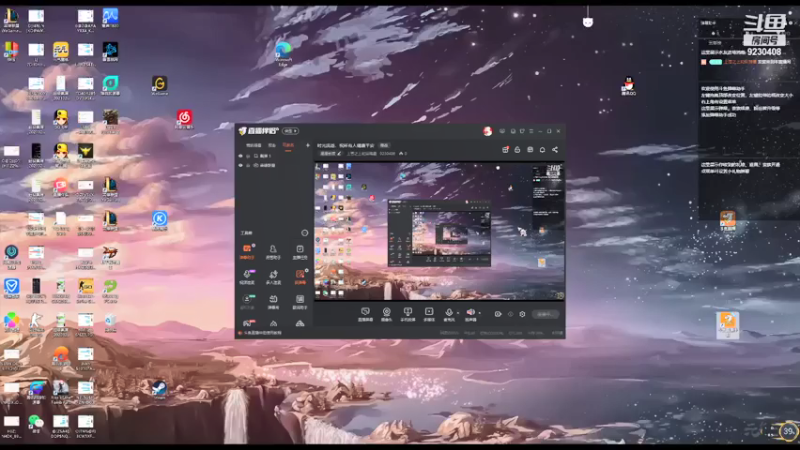Open the WeGame desktop shortcut
The image size is (800, 450).
(x=160, y=85)
